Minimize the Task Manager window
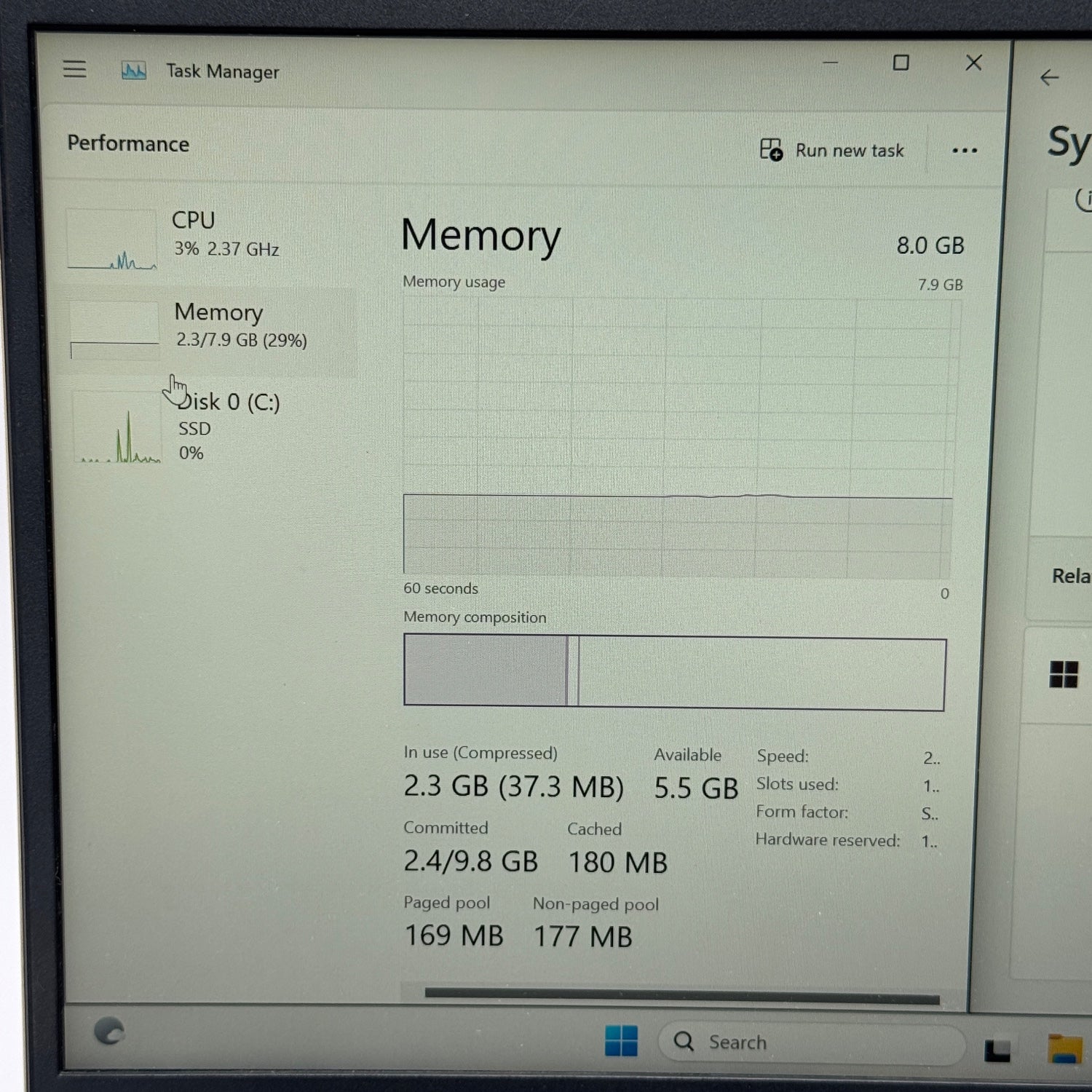Image resolution: width=1092 pixels, height=1092 pixels. point(830,63)
